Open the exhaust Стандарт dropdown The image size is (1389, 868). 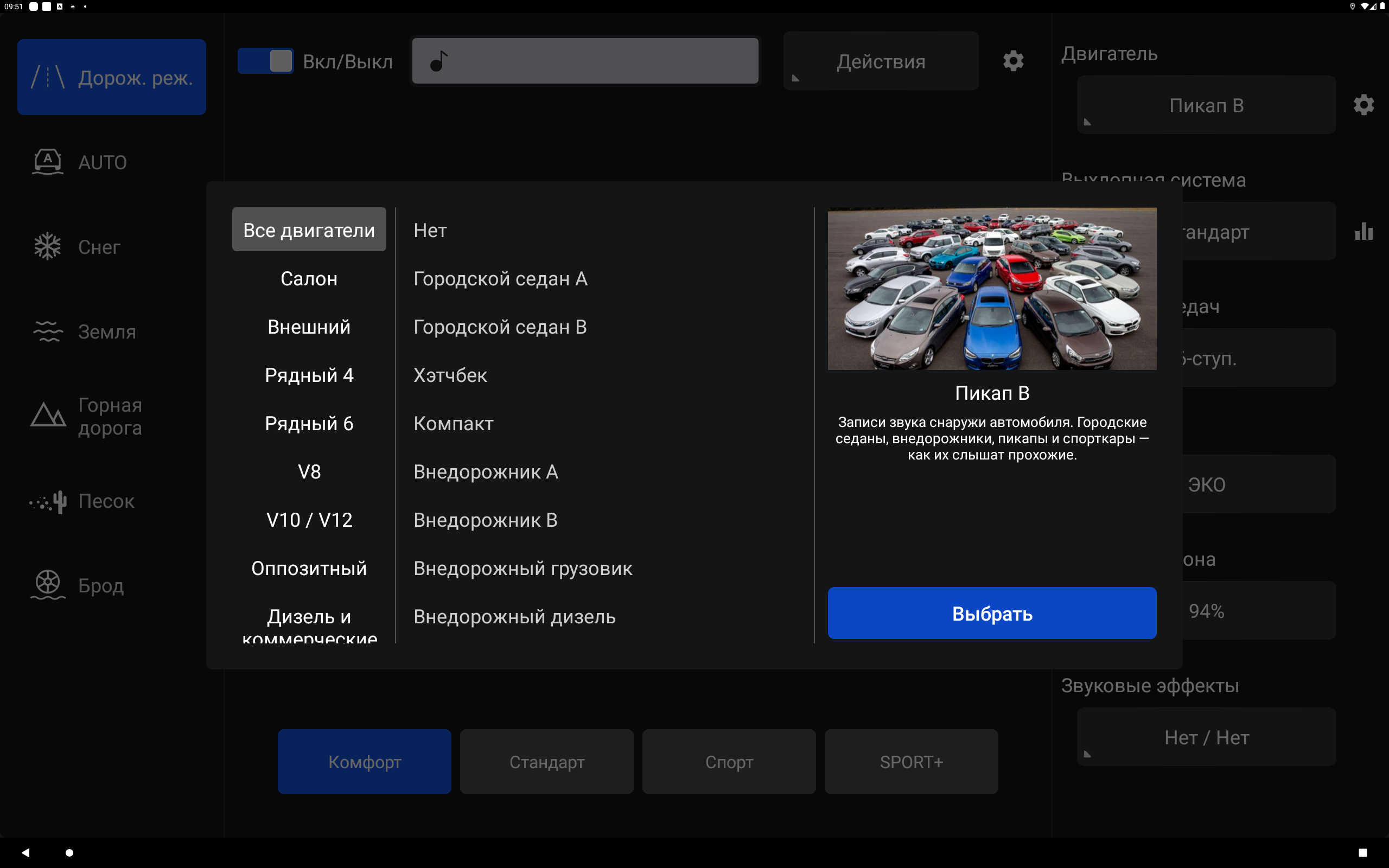click(1259, 231)
